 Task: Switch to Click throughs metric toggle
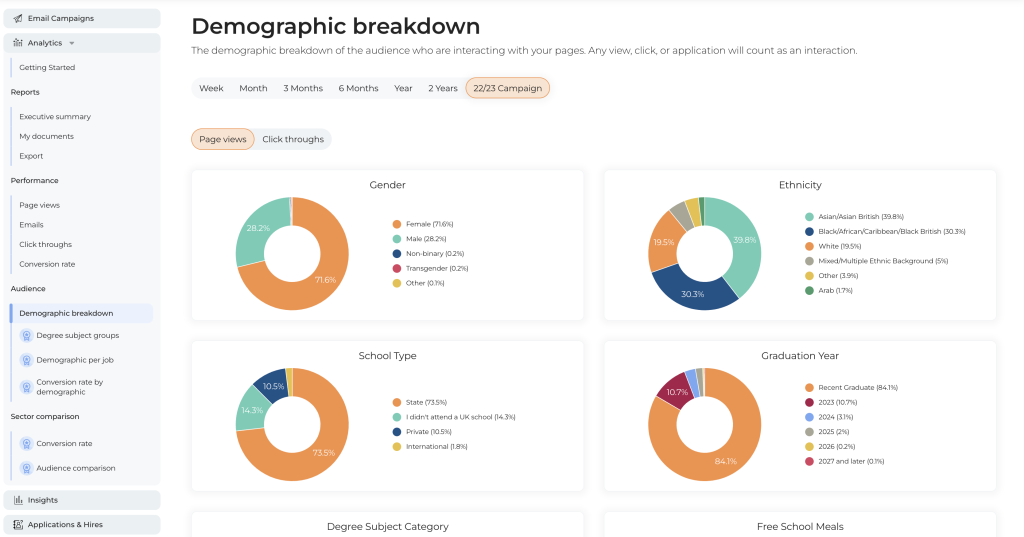293,139
